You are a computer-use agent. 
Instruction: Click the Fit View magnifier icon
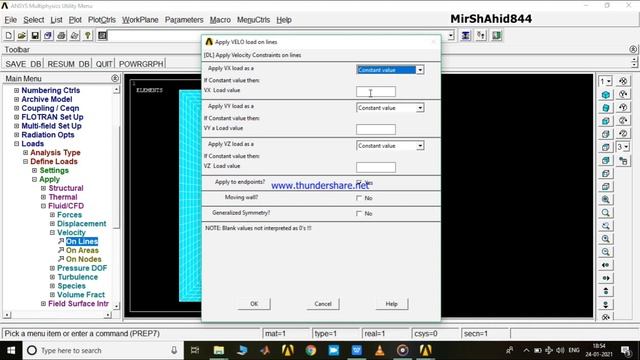click(606, 200)
